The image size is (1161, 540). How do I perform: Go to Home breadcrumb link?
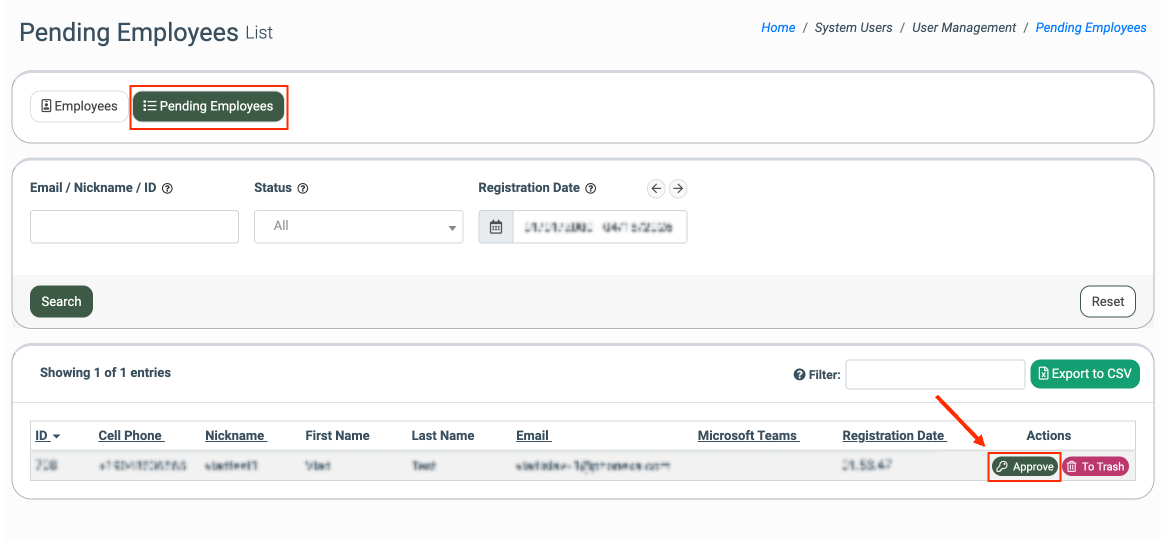tap(778, 28)
